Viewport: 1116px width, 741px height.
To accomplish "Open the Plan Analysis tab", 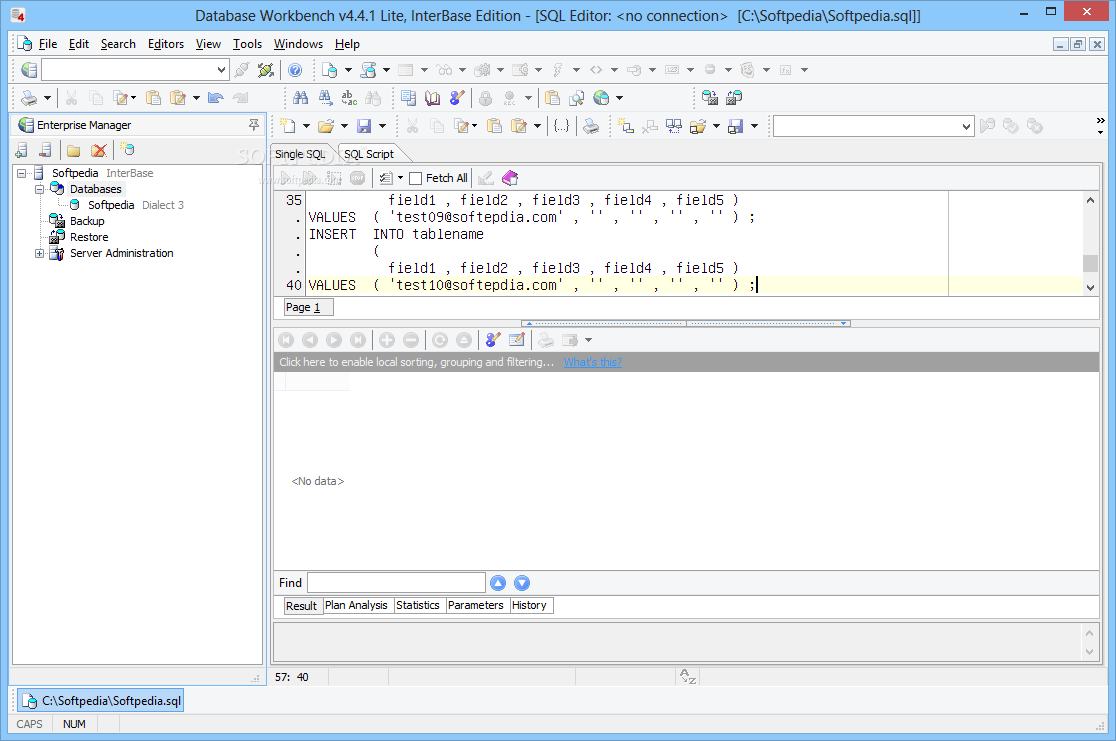I will [x=356, y=605].
